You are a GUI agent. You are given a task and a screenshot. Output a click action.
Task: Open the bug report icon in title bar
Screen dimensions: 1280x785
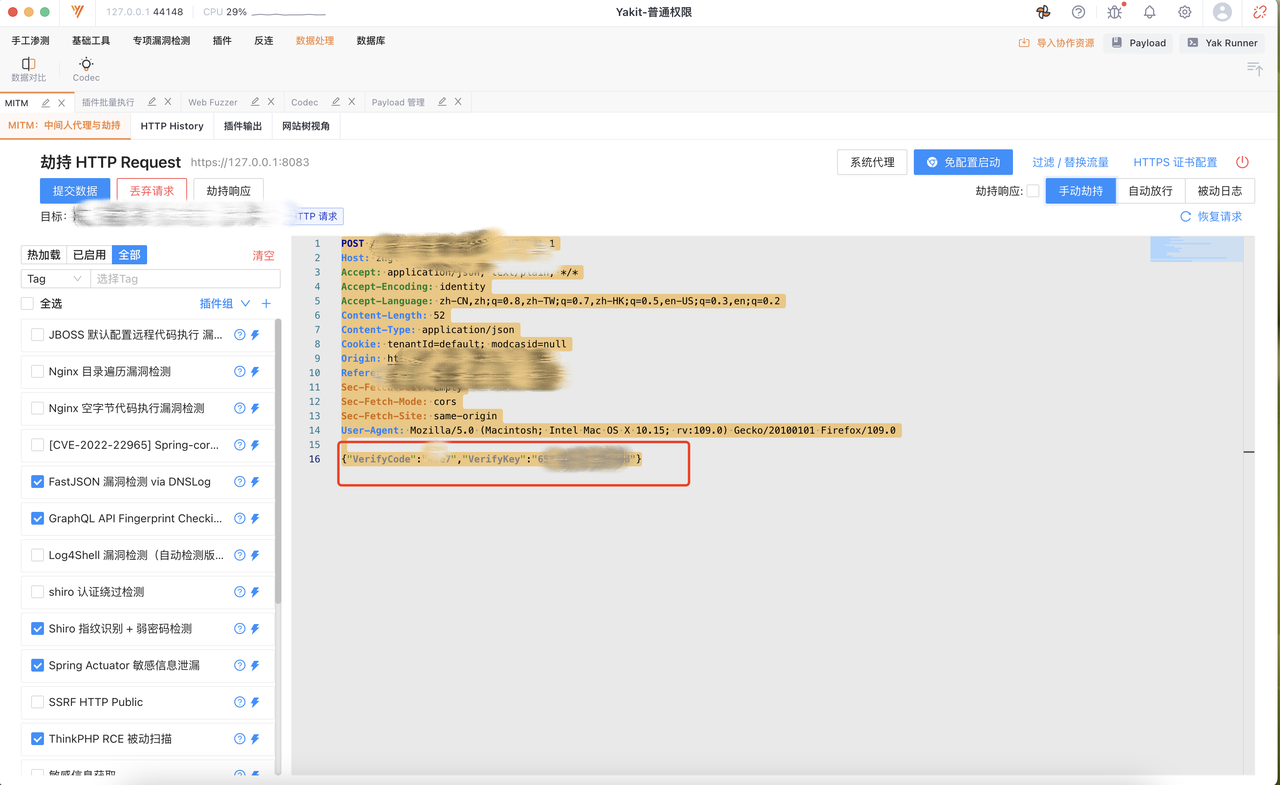tap(1114, 12)
